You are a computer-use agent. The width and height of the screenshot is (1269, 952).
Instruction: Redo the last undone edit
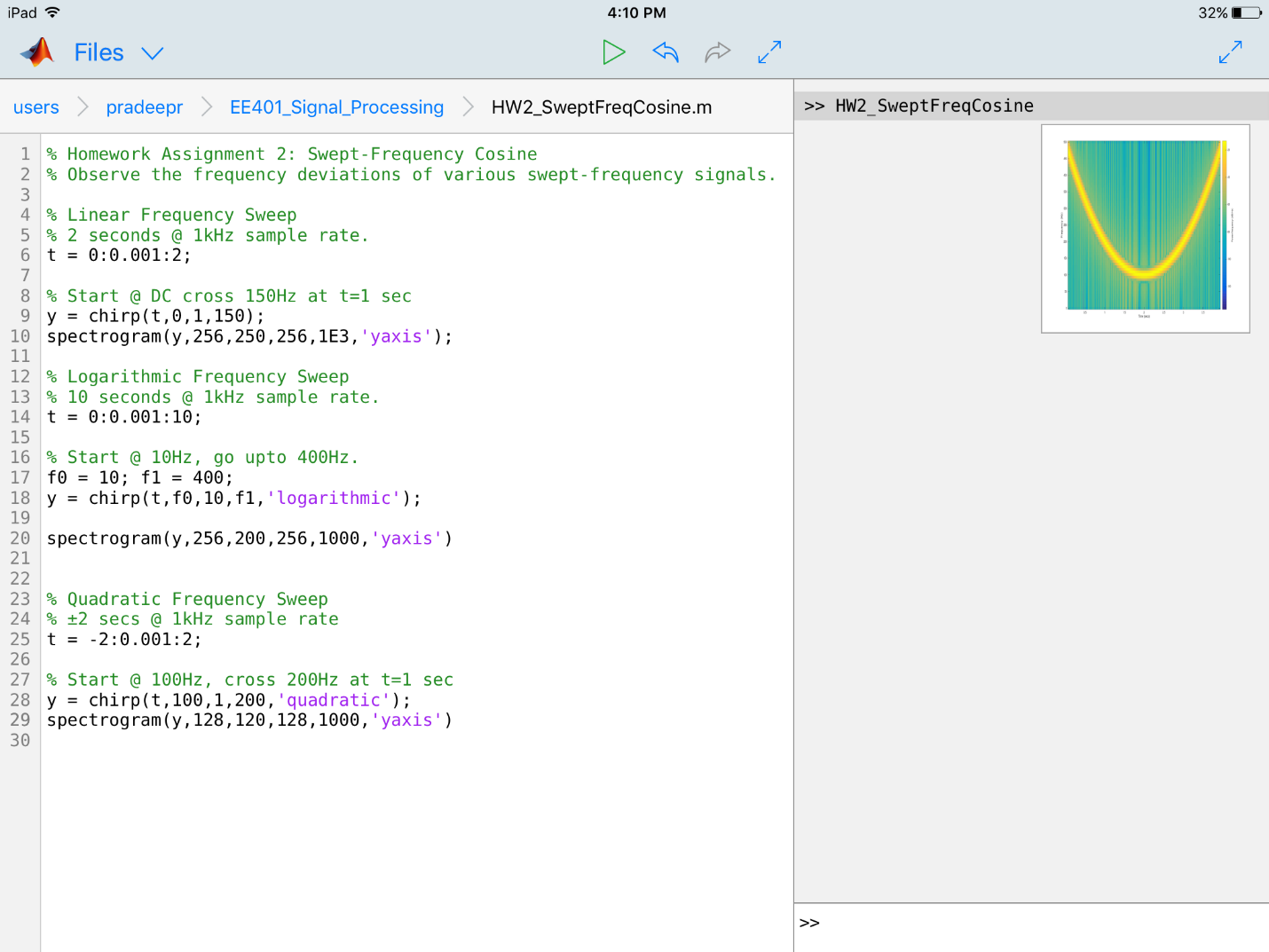point(717,52)
